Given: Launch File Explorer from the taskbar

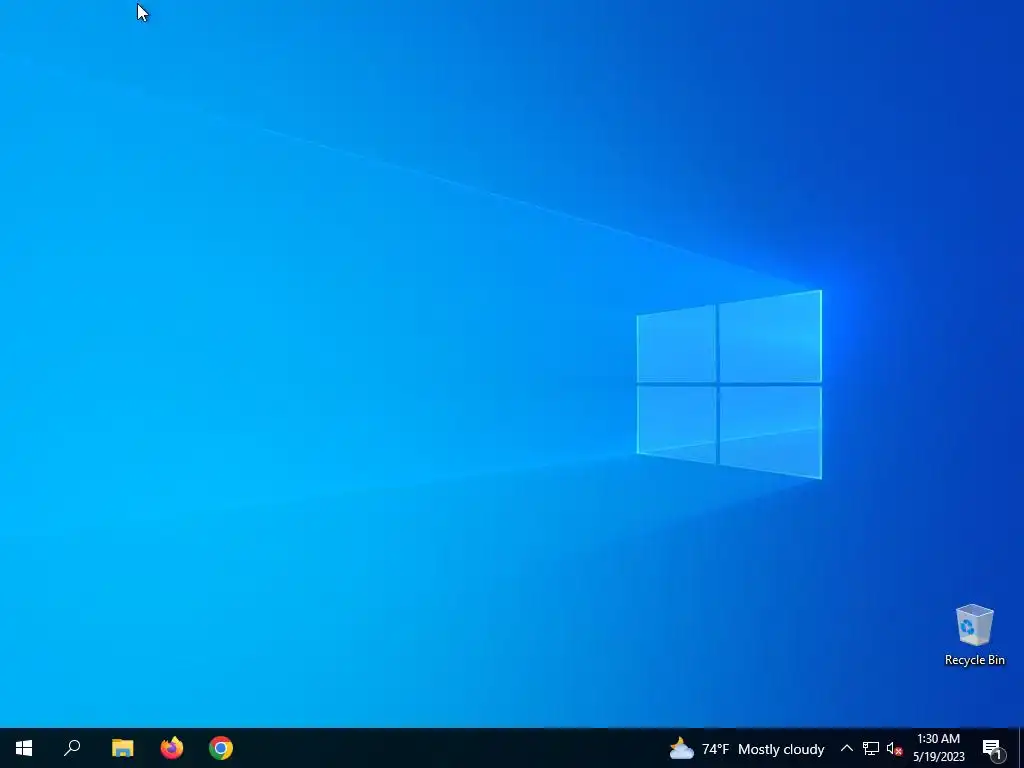Looking at the screenshot, I should click(122, 748).
